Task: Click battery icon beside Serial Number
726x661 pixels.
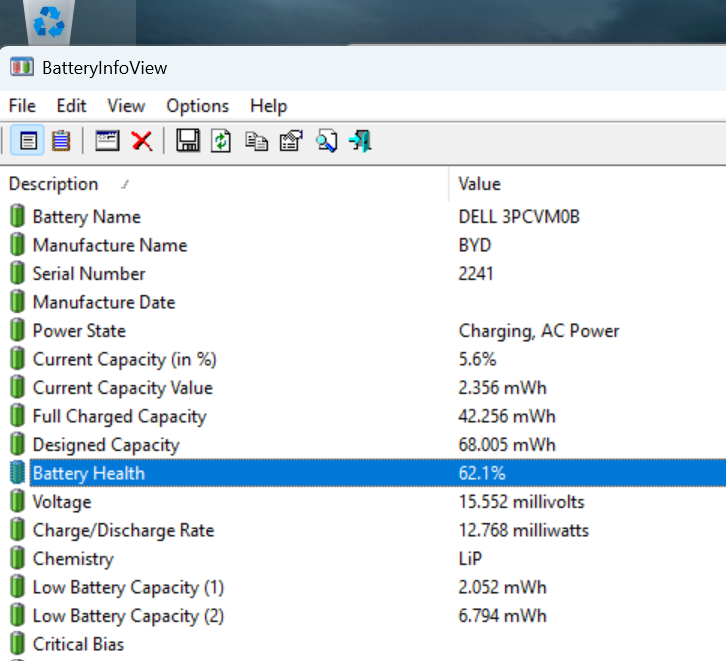Action: click(17, 273)
